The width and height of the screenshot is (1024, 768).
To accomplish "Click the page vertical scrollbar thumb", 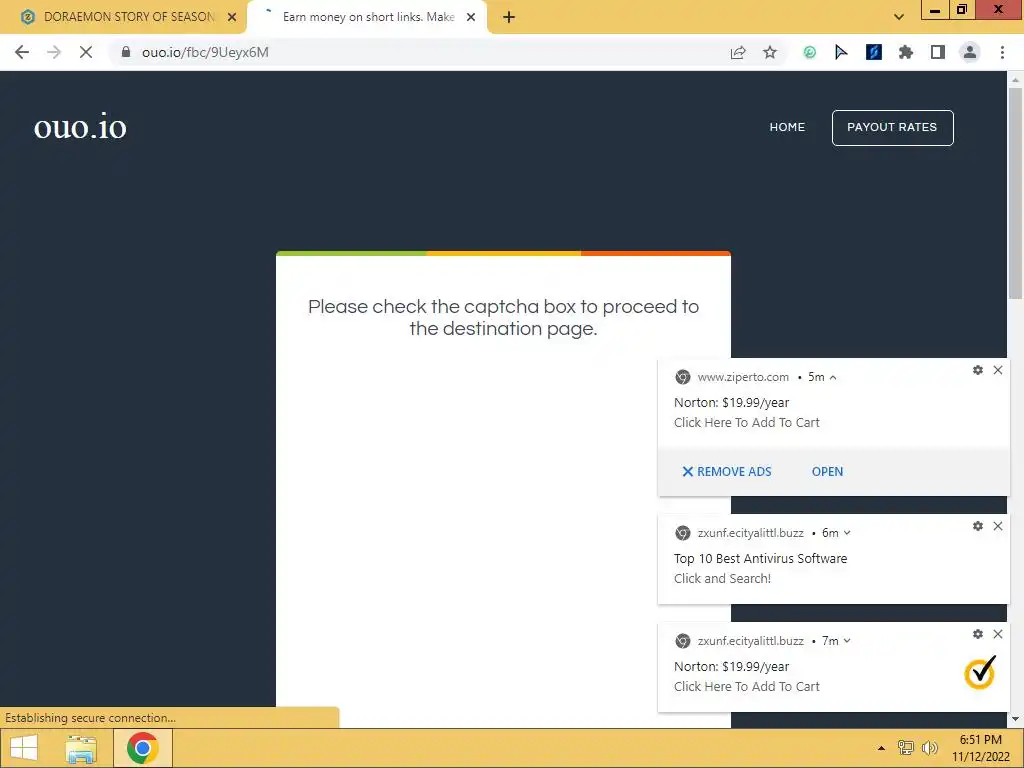I will (1015, 193).
